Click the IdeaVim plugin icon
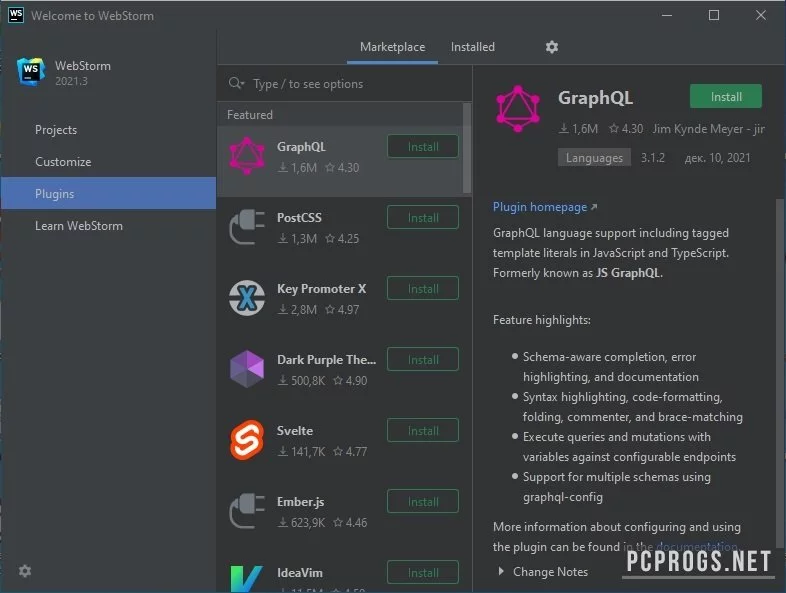786x593 pixels. coord(247,578)
